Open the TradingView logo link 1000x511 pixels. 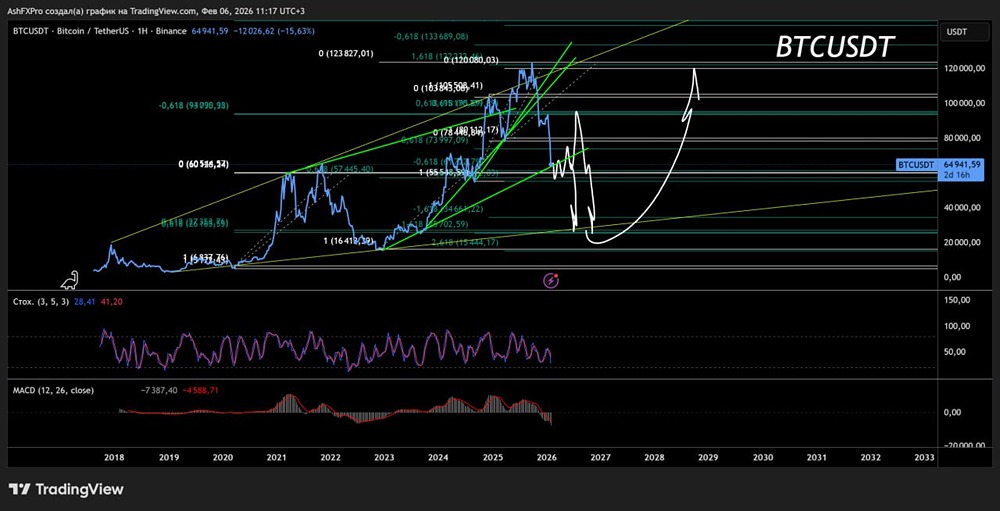[66, 489]
